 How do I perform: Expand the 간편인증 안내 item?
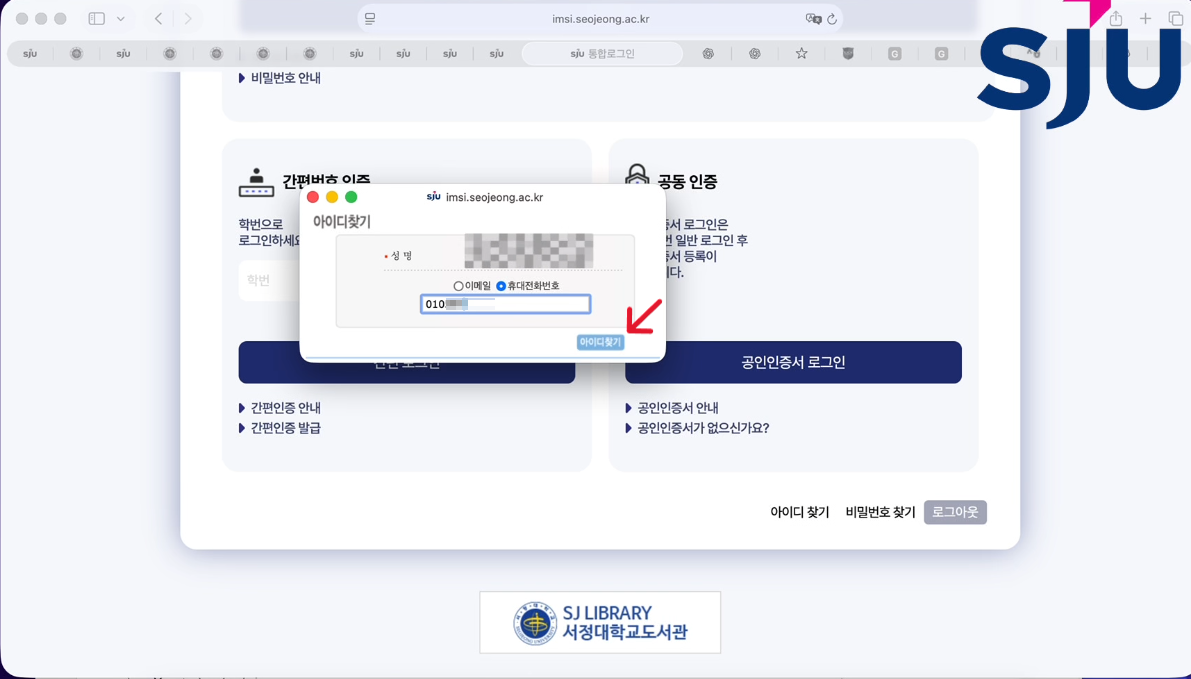tap(285, 408)
